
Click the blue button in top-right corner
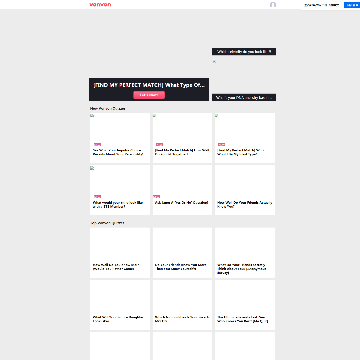click(352, 5)
